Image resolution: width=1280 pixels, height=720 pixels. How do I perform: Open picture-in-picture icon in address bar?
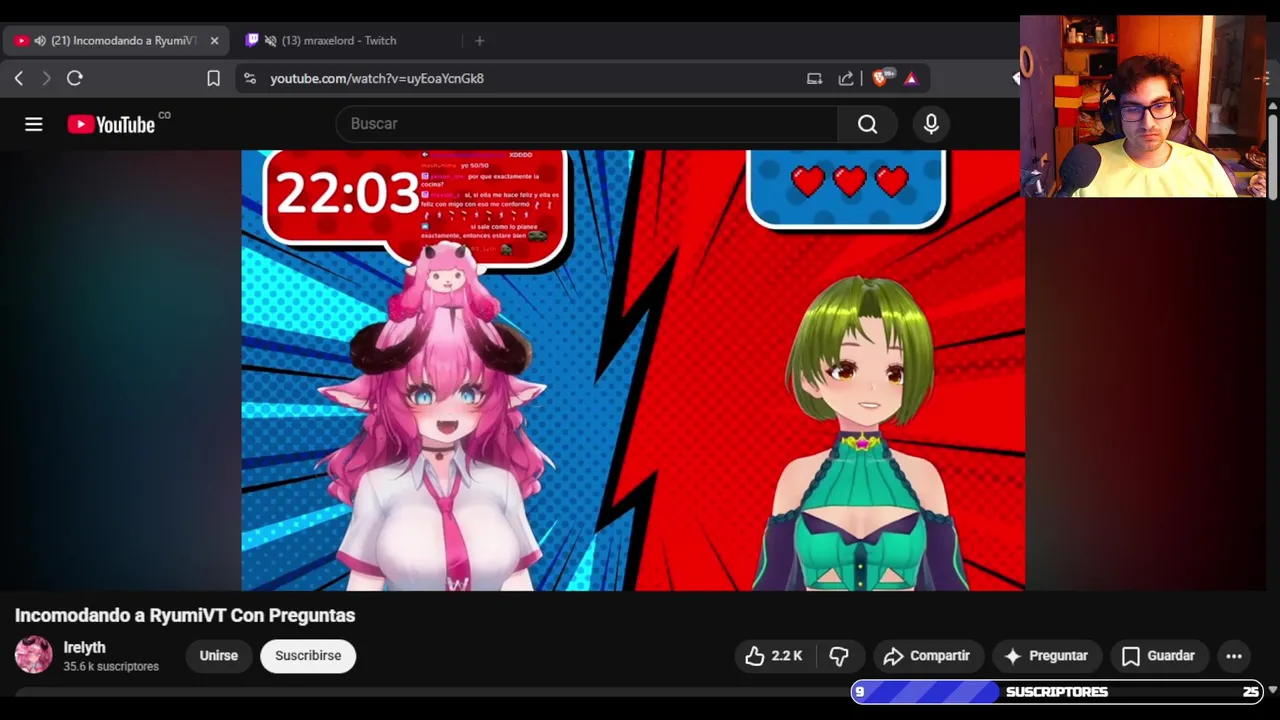814,78
